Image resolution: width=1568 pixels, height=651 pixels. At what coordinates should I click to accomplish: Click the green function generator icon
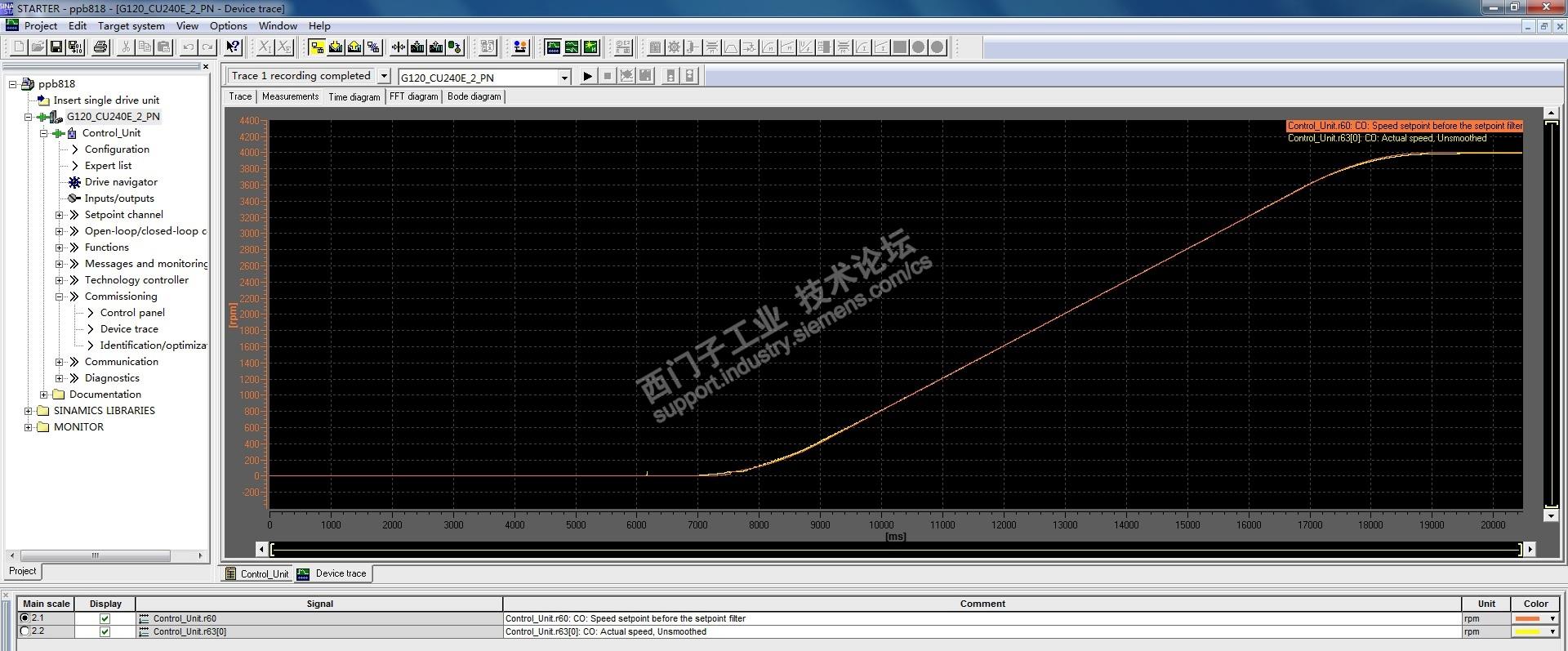click(x=572, y=47)
